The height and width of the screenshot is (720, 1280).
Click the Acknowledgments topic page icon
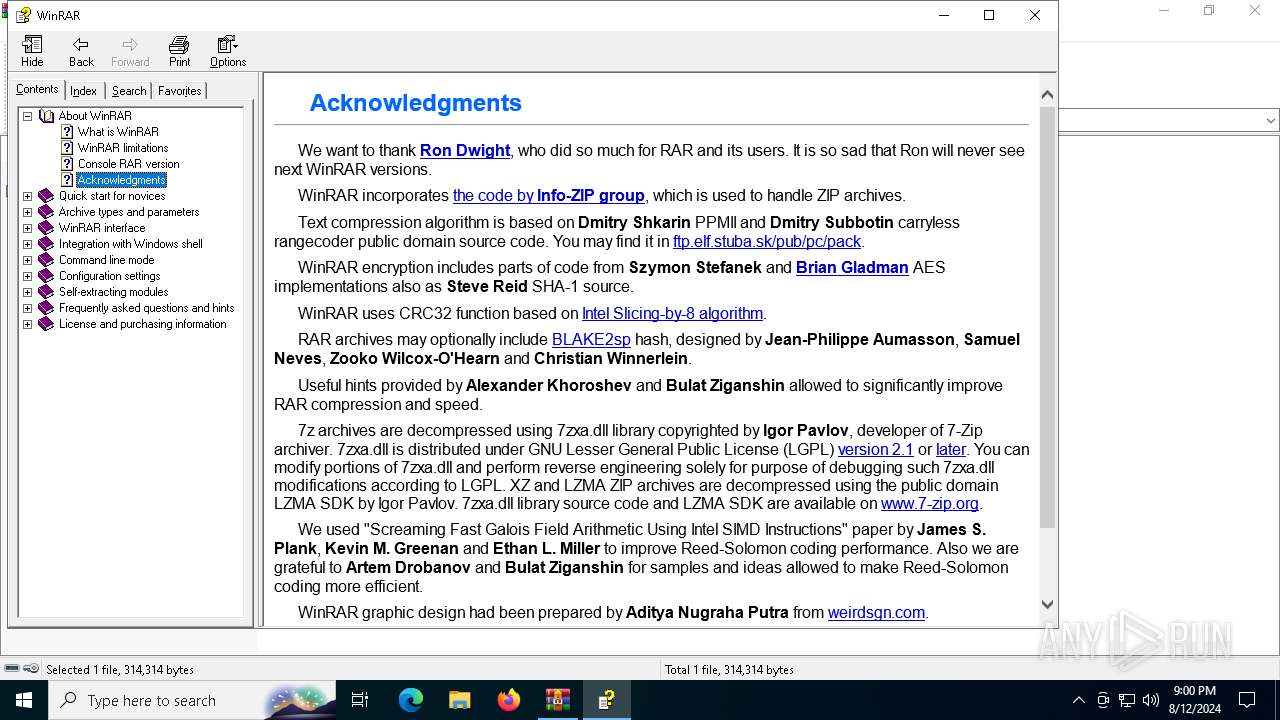(x=67, y=180)
